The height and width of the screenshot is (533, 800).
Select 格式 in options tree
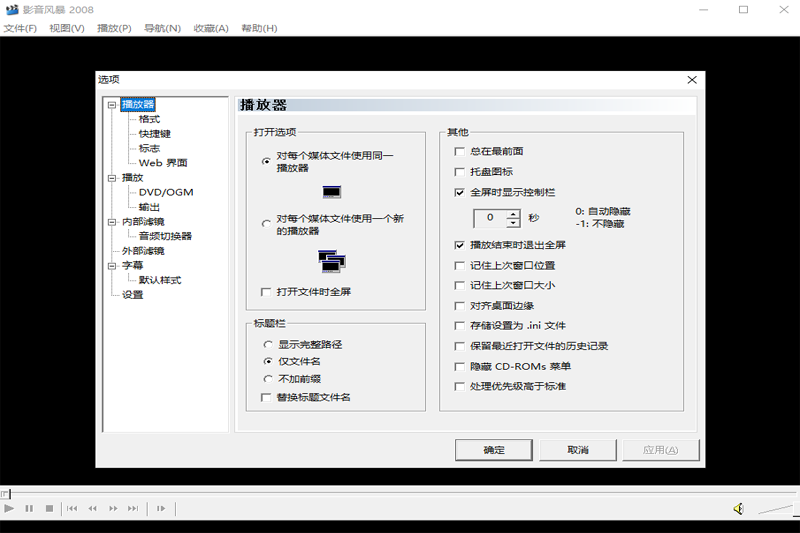tap(149, 119)
